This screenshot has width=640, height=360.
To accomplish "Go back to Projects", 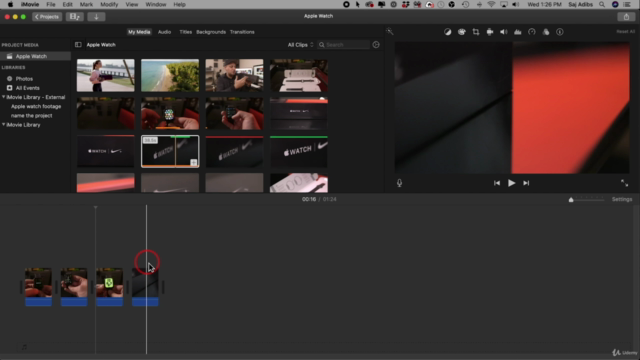I will point(47,17).
